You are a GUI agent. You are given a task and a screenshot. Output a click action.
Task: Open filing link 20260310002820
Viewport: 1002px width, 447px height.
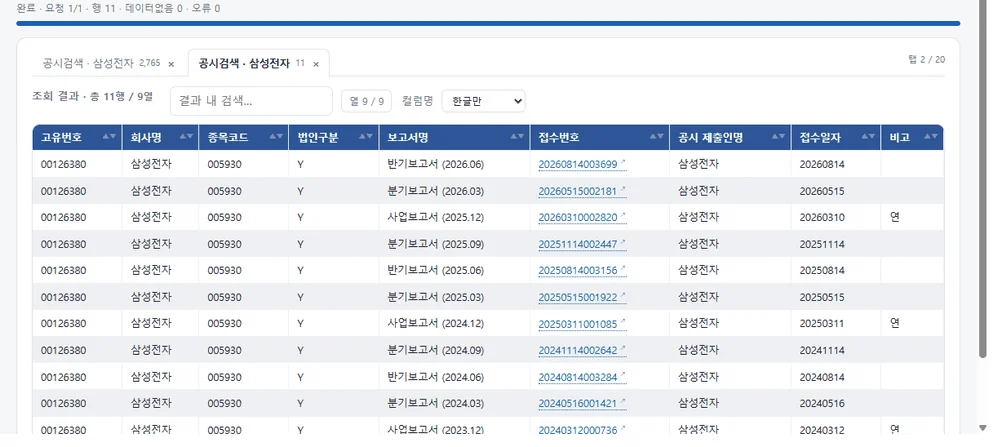(x=582, y=217)
